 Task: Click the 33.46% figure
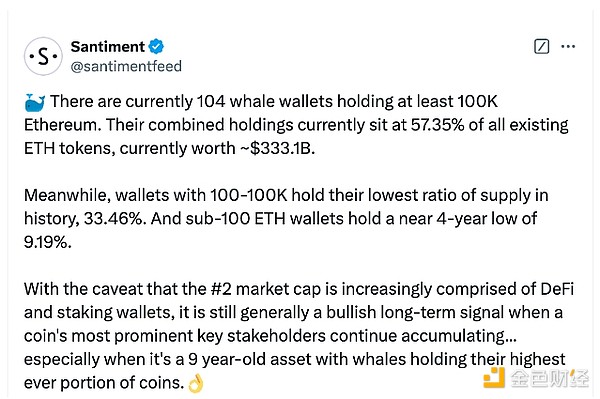click(115, 219)
